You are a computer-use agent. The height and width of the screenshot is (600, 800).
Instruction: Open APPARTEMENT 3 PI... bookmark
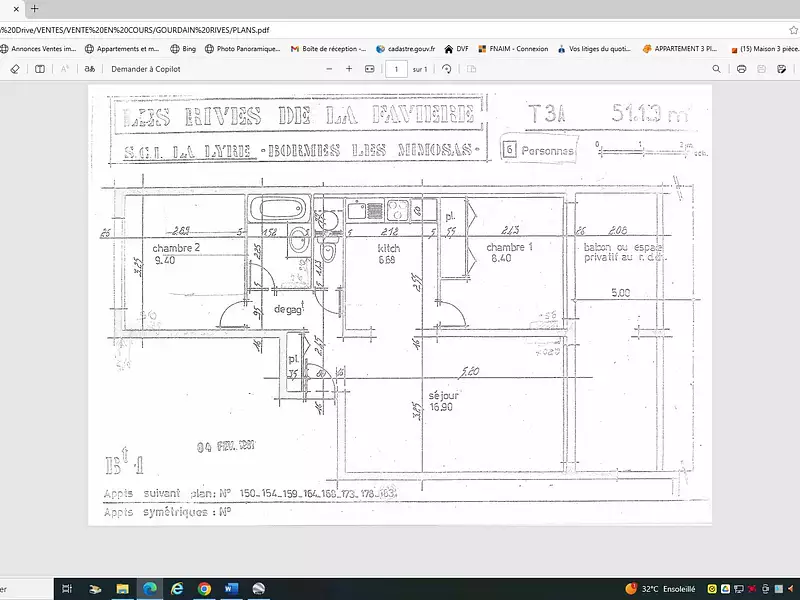(x=680, y=49)
